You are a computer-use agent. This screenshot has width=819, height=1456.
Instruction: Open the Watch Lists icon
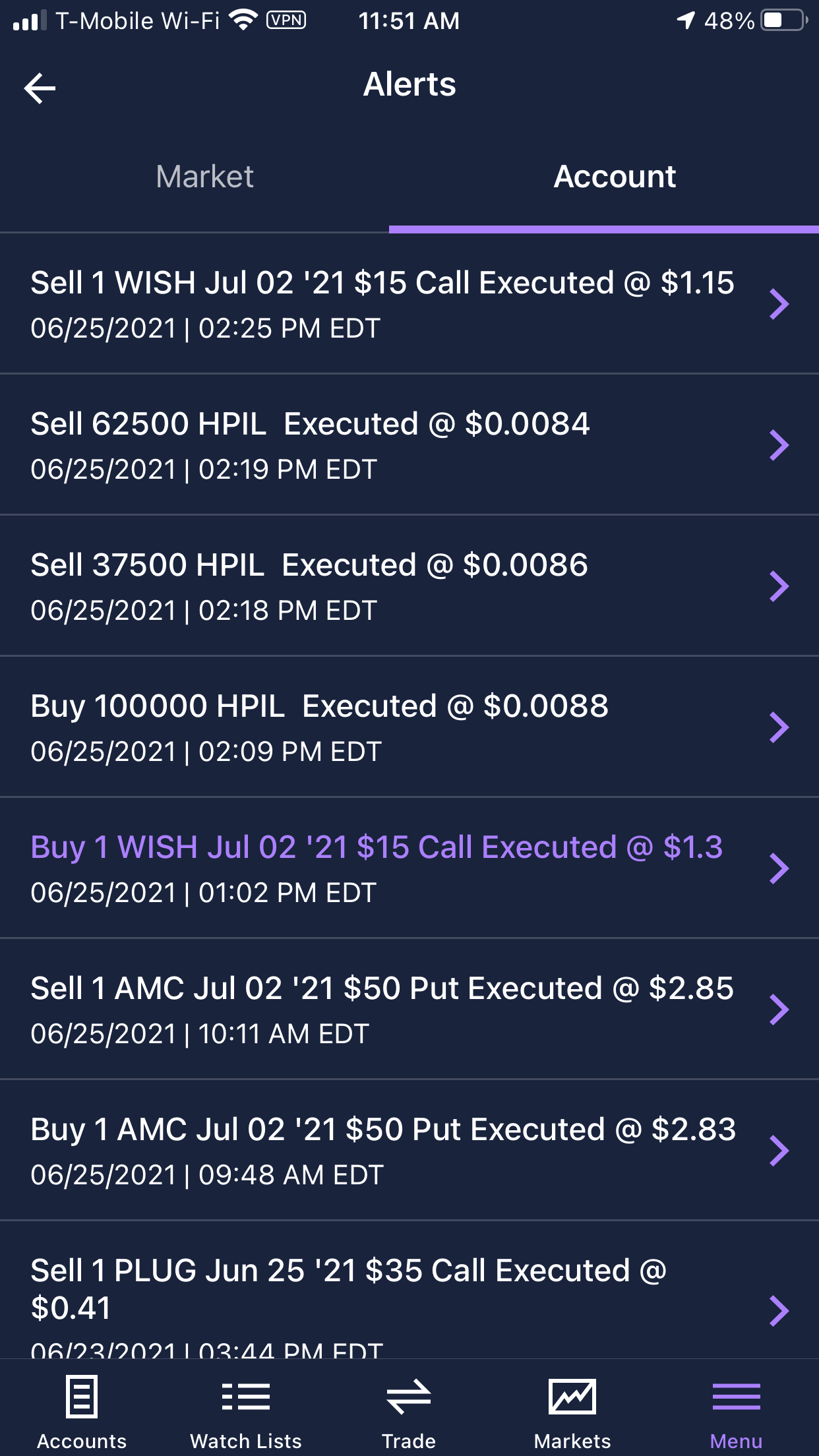pos(246,1396)
